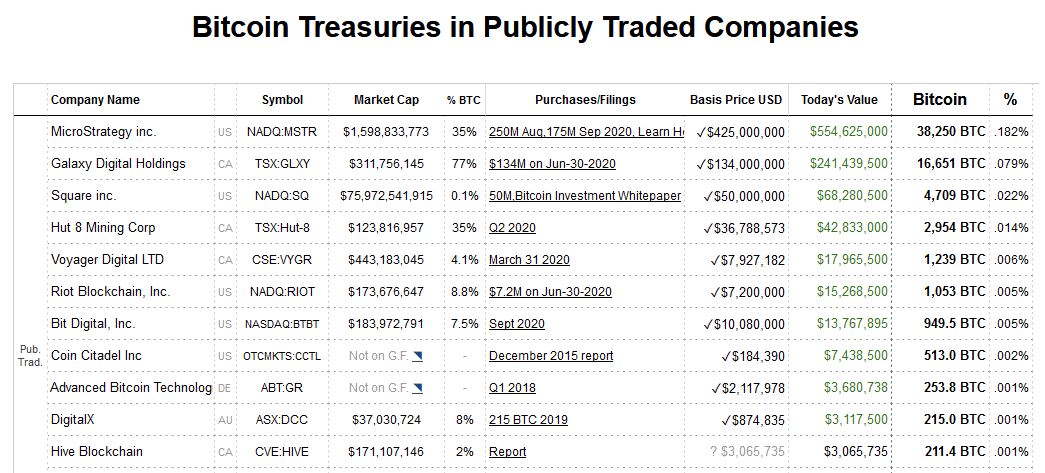1045x473 pixels.
Task: Open Bit Digital's Sept 2020 filing link
Action: click(516, 324)
